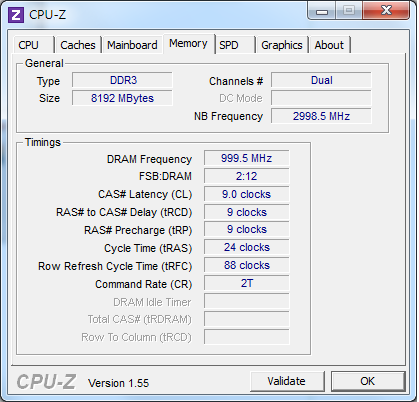Click the CAS# Latency (CL) label
The height and width of the screenshot is (402, 419).
pos(145,194)
